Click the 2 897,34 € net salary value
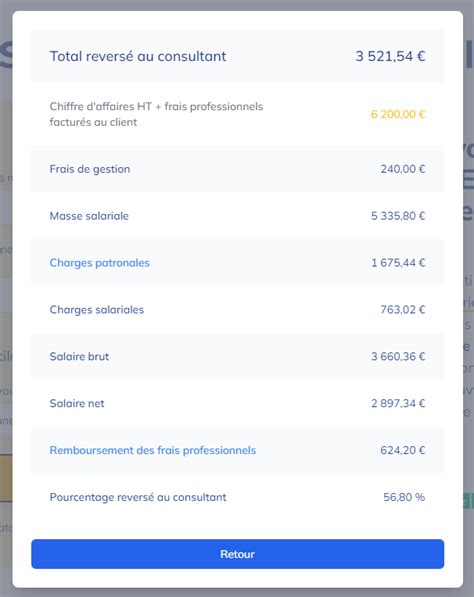Viewport: 474px width, 597px height. click(398, 403)
